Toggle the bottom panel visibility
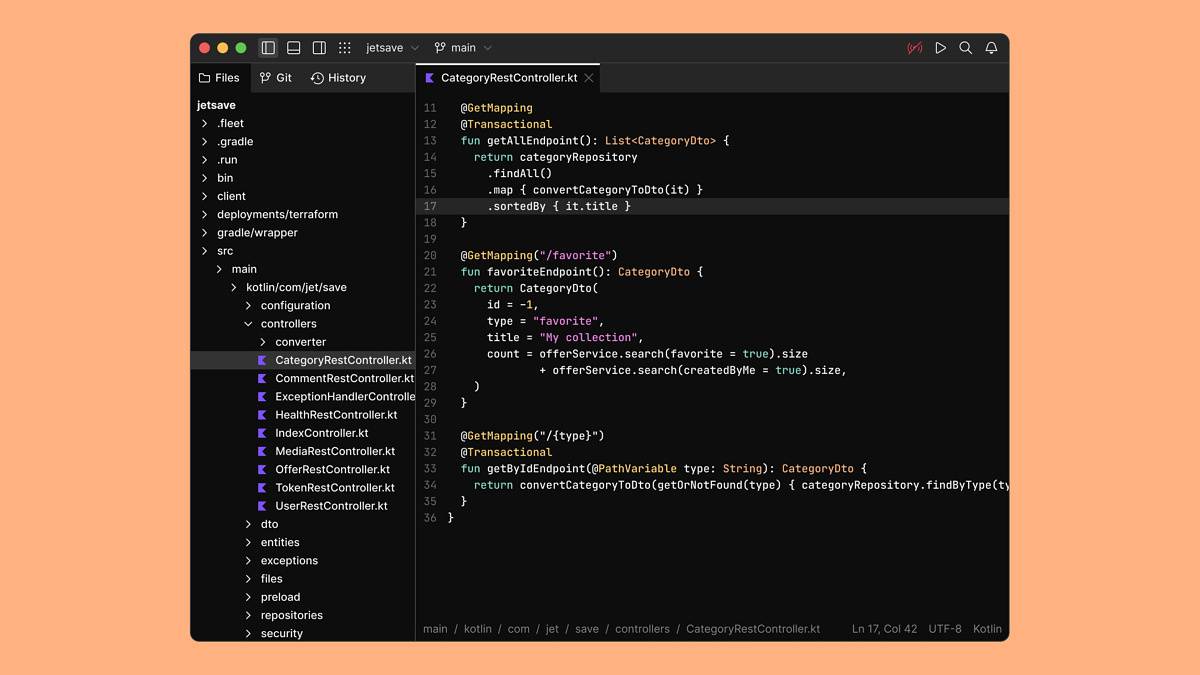 click(x=294, y=48)
